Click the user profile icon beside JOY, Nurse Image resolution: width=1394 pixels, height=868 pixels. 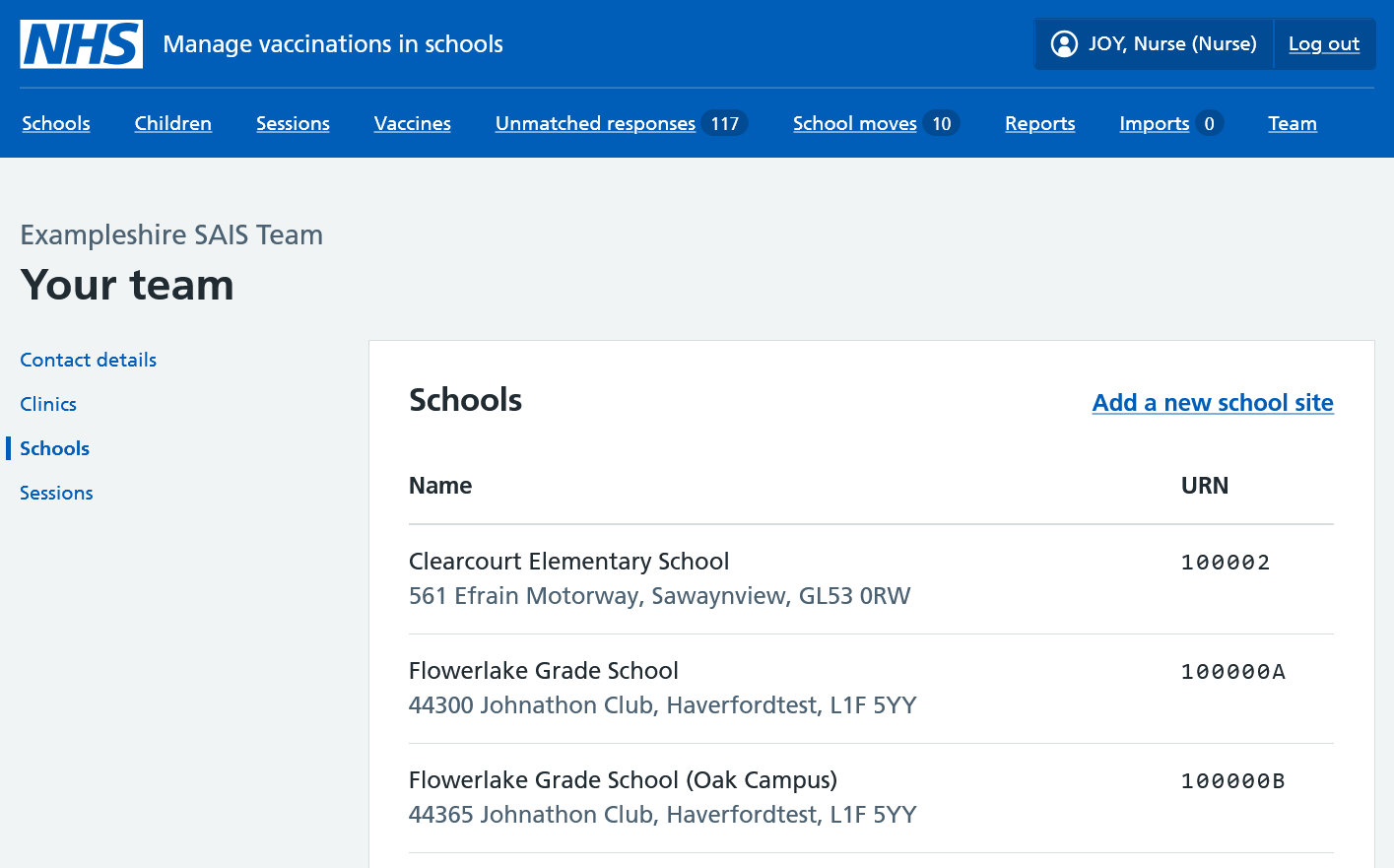point(1064,43)
